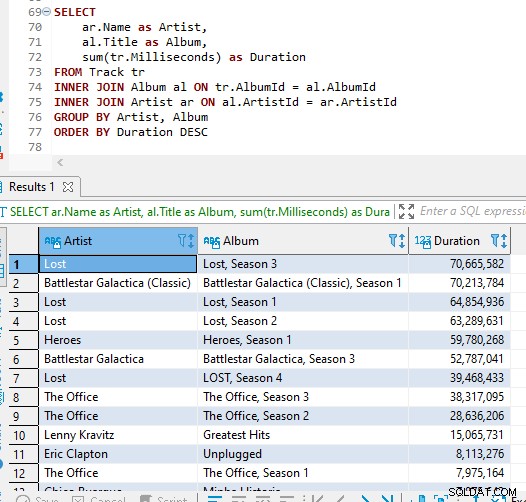The image size is (526, 502).
Task: Click the 'Unplugged' album cell
Action: 303,454
